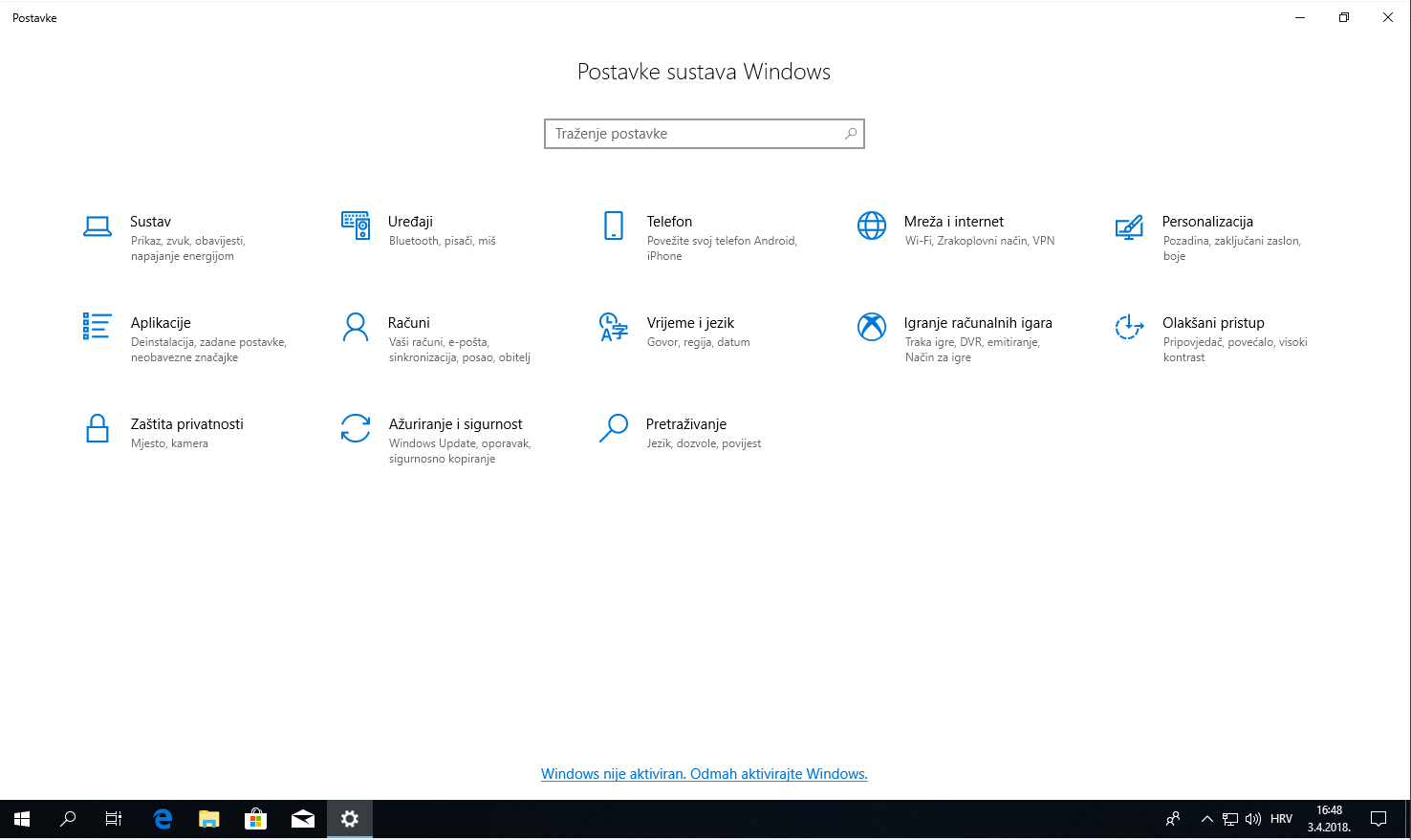Open Task View on the taskbar
This screenshot has width=1411, height=840.
114,819
